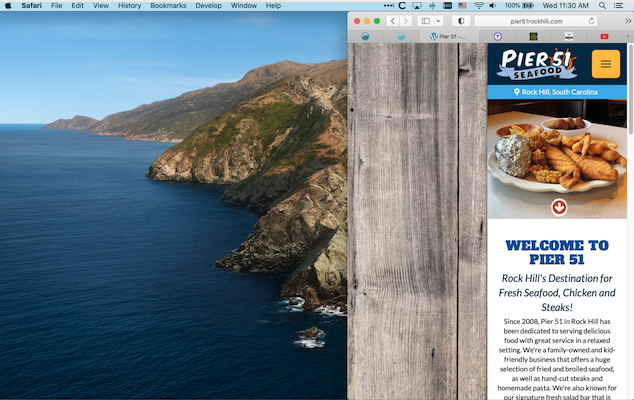
Task: Click the fried seafood plate photo
Action: 557,159
